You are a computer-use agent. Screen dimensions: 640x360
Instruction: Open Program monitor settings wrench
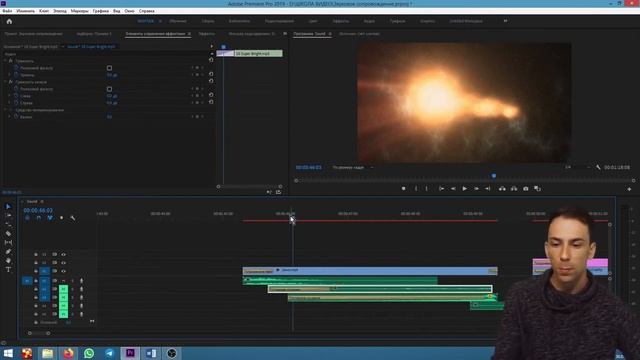tap(598, 167)
